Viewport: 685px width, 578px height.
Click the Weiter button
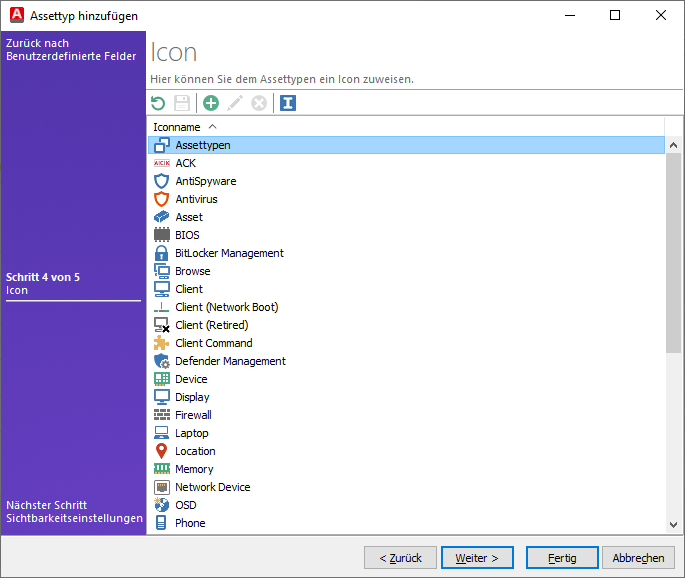click(x=484, y=558)
